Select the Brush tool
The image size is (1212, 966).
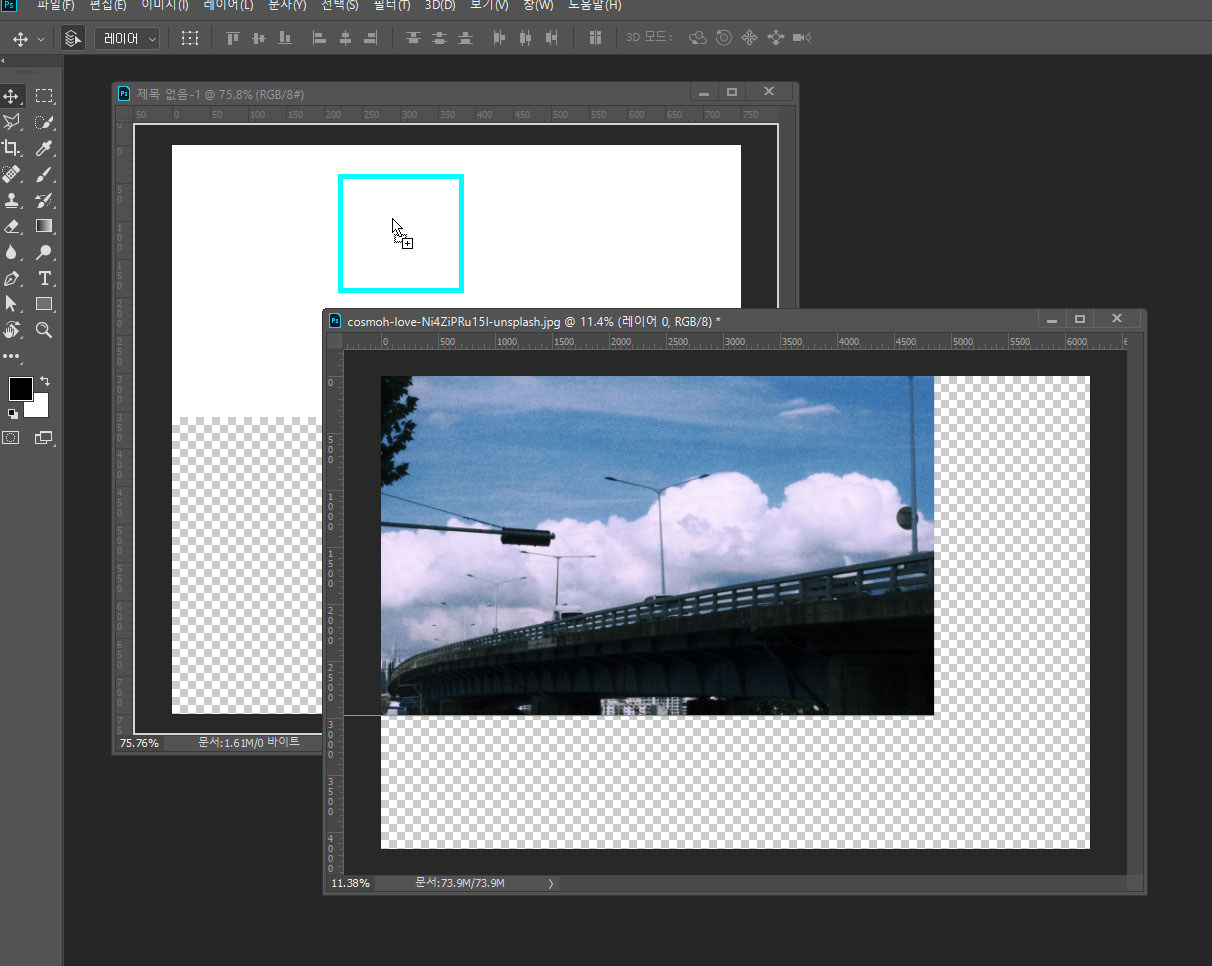(x=44, y=174)
